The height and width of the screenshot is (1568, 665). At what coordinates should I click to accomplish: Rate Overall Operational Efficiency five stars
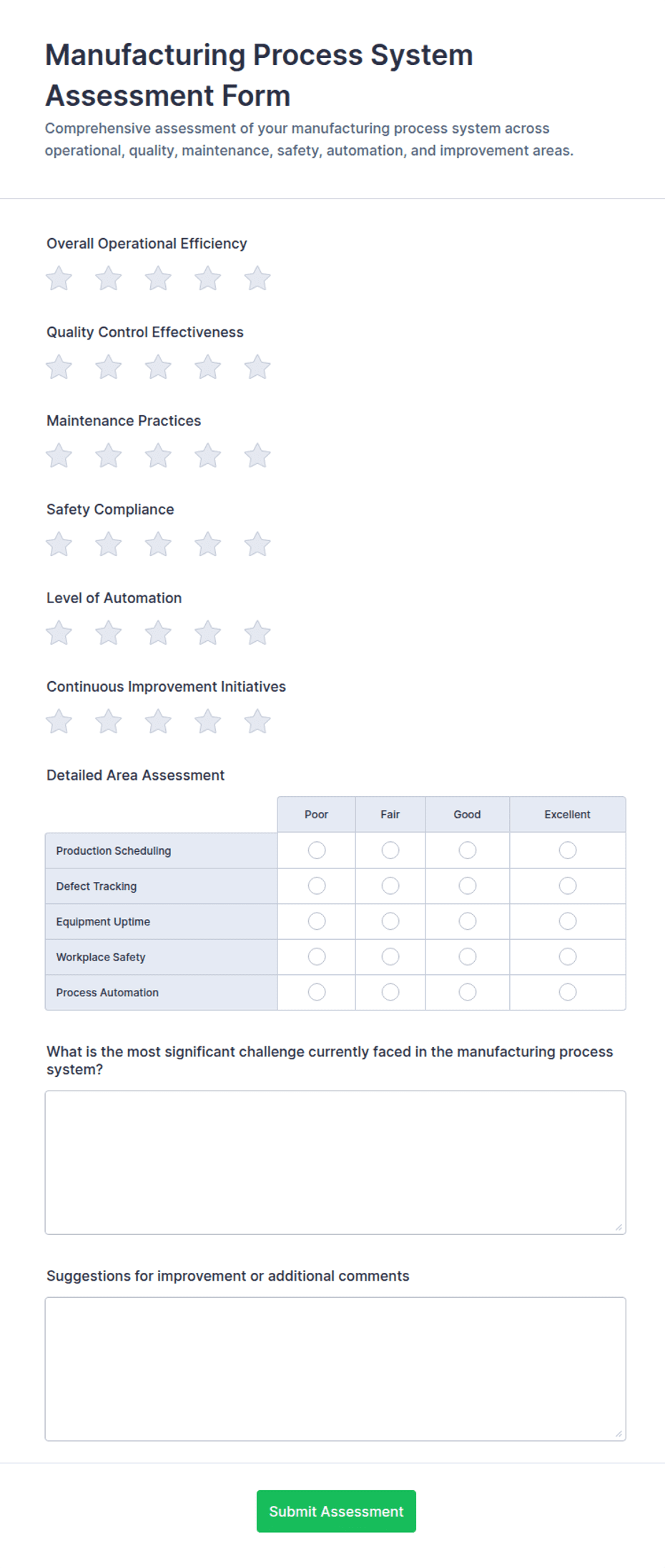pos(257,278)
